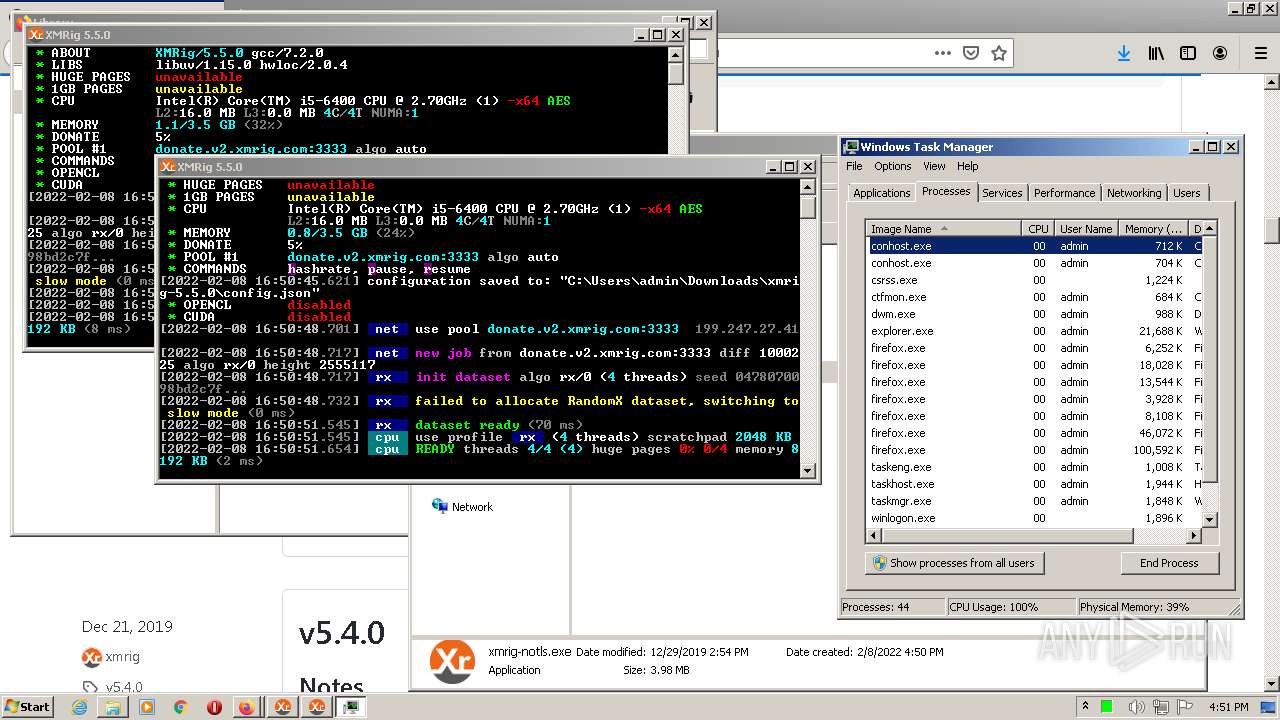The height and width of the screenshot is (720, 1280).
Task: Sort processes by Memory column header
Action: 1153,229
